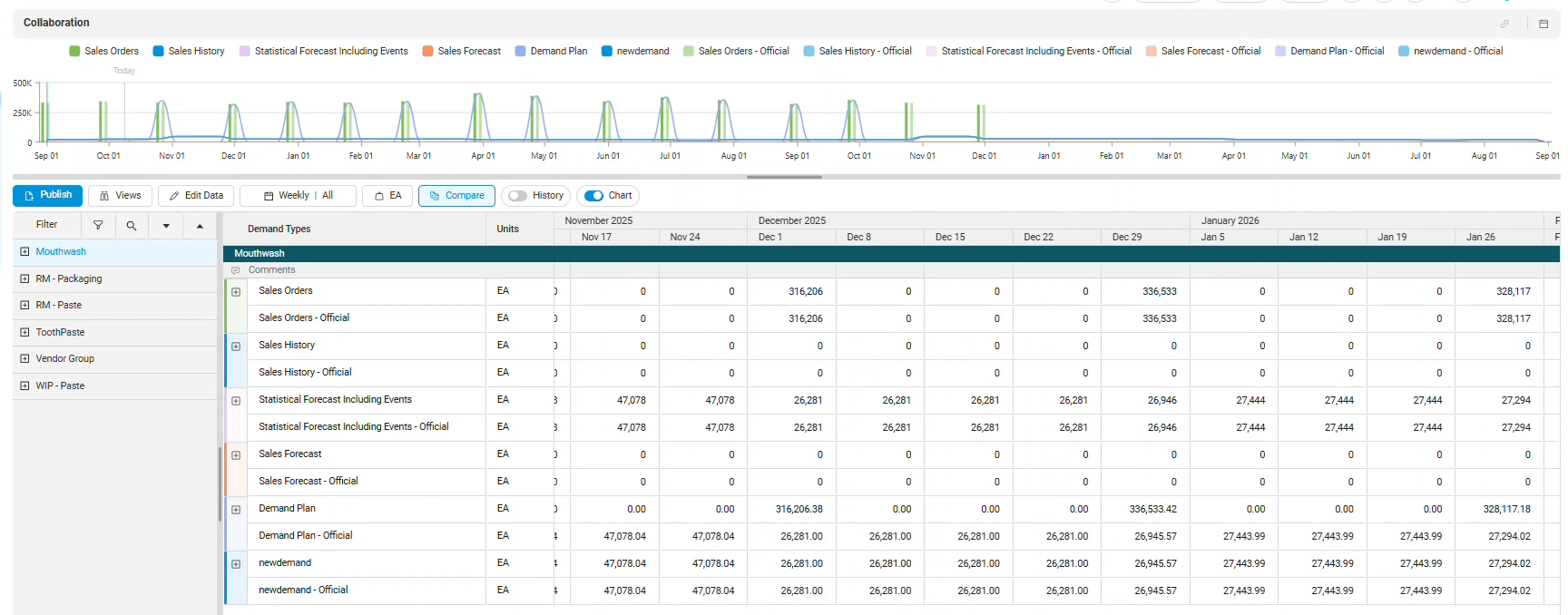Screen dimensions: 1568x615
Task: Click the Publish button
Action: click(47, 196)
